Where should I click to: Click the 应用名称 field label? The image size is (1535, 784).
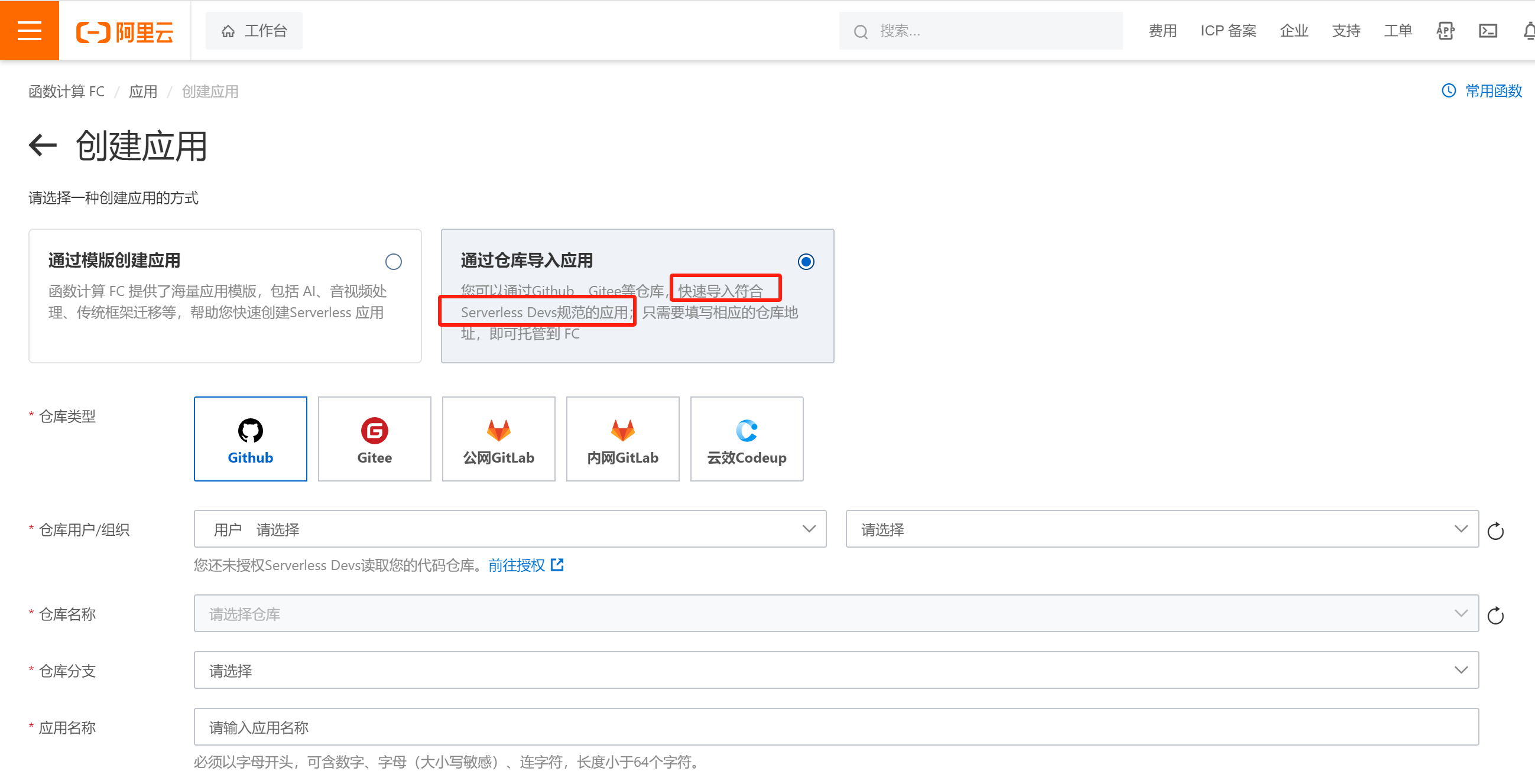[x=67, y=727]
